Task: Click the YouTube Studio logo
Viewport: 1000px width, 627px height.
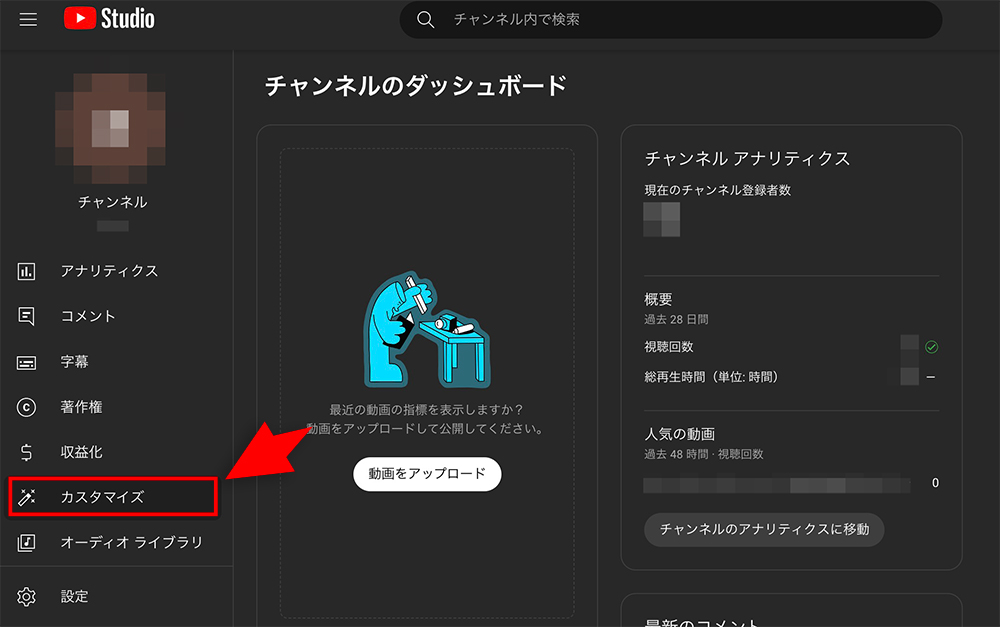Action: 109,18
